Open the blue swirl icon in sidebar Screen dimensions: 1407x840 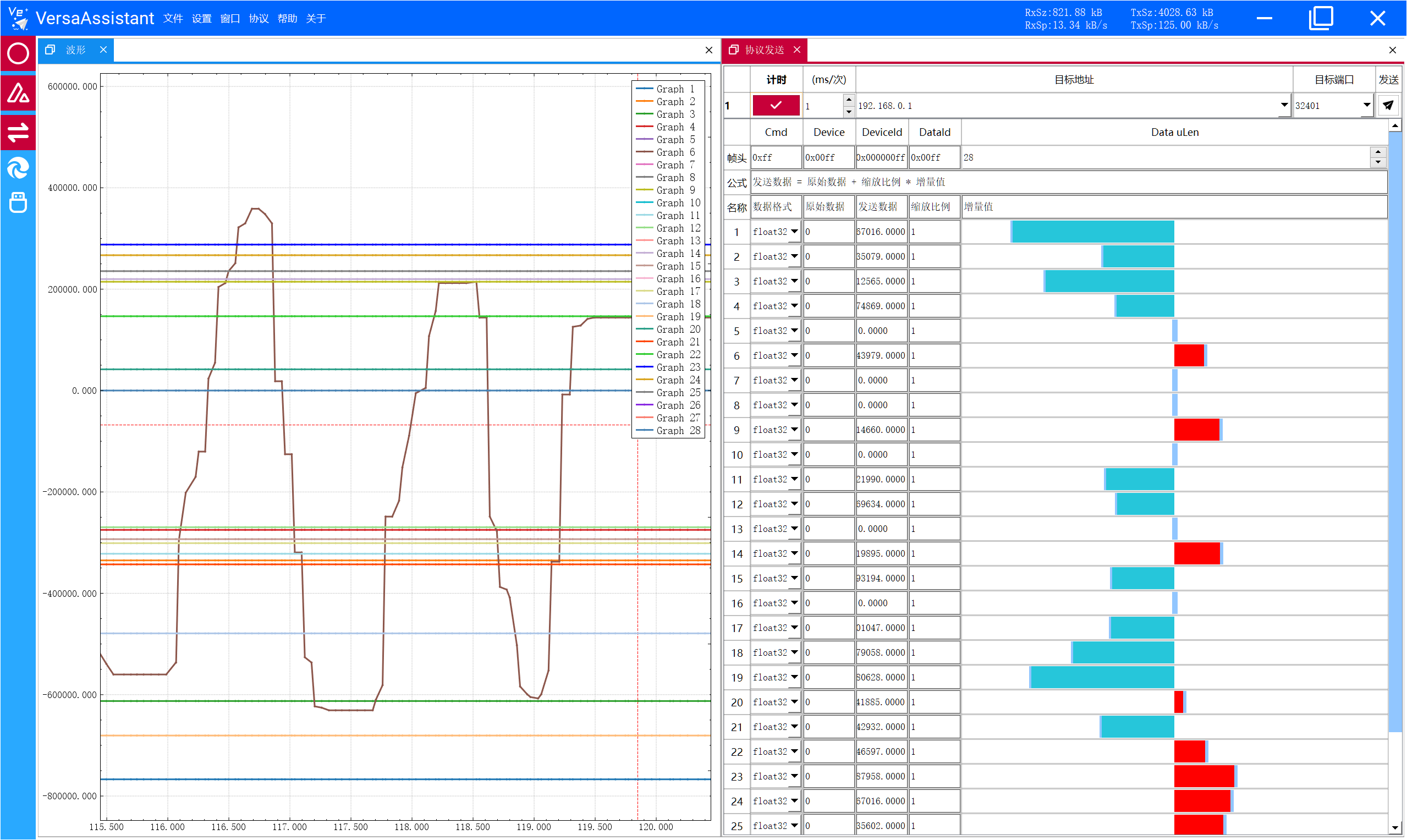[18, 168]
